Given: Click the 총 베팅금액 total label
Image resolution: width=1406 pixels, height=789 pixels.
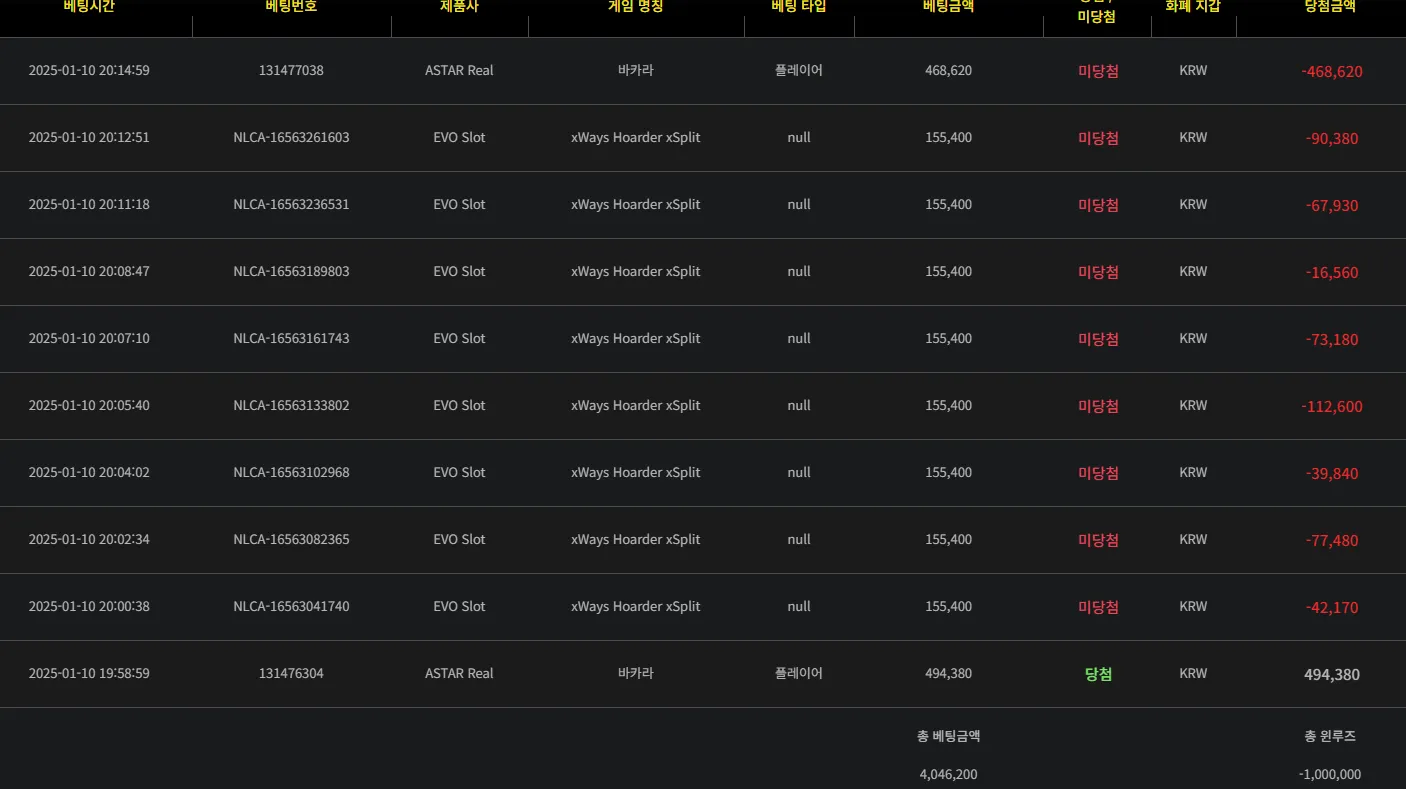Looking at the screenshot, I should click(x=948, y=736).
